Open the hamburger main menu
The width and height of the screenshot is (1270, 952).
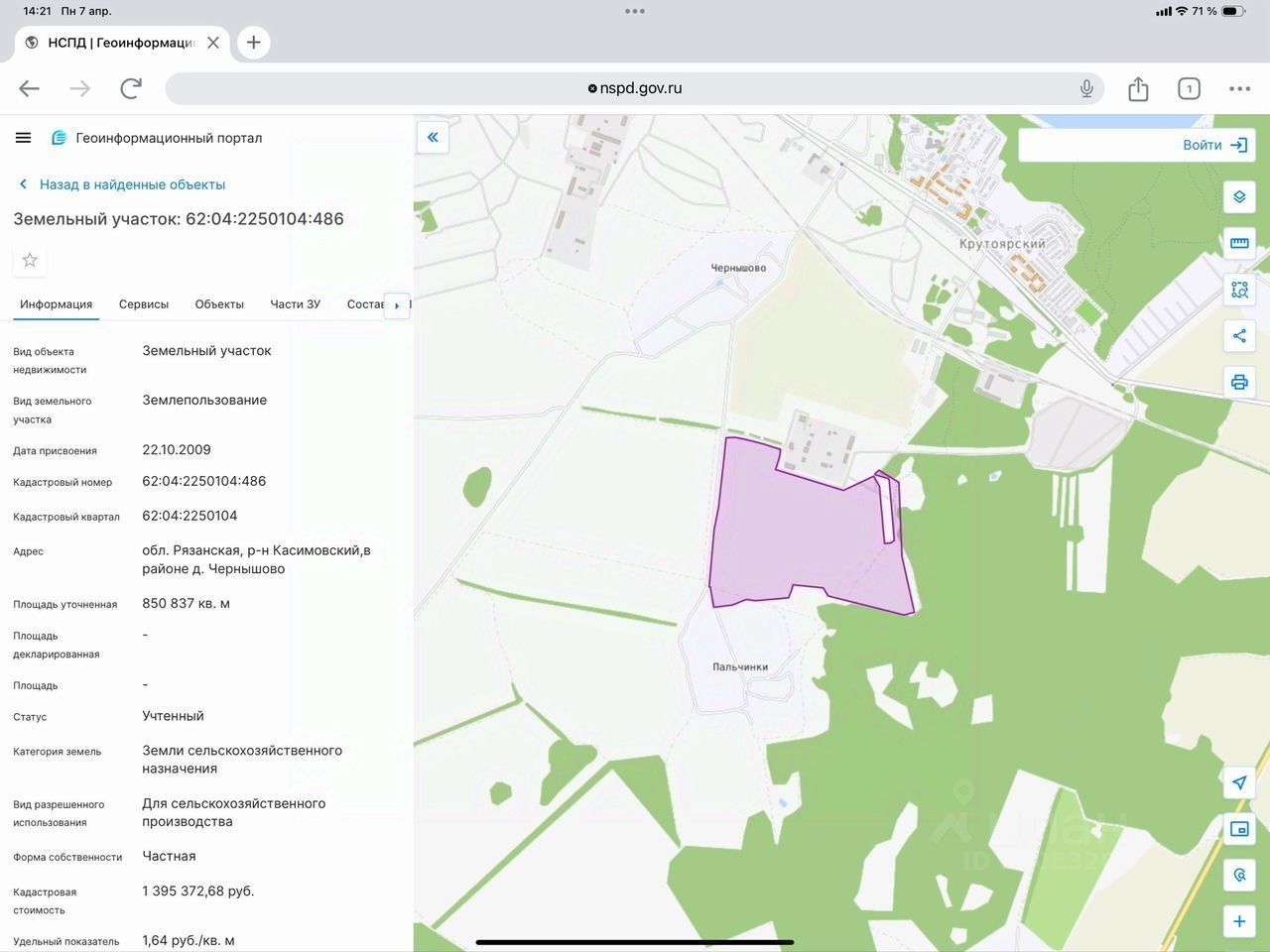pos(24,138)
